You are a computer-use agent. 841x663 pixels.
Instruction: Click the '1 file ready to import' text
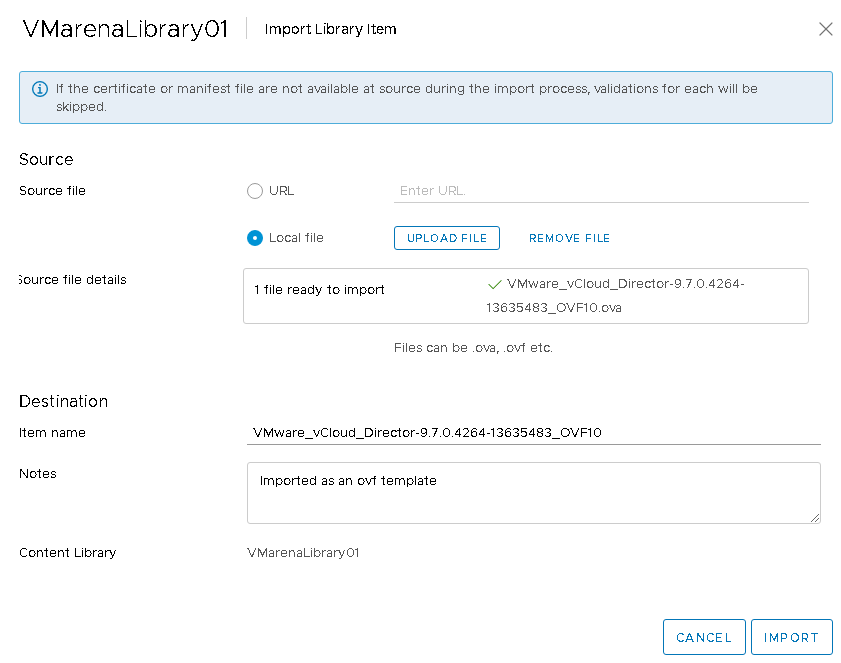click(319, 290)
